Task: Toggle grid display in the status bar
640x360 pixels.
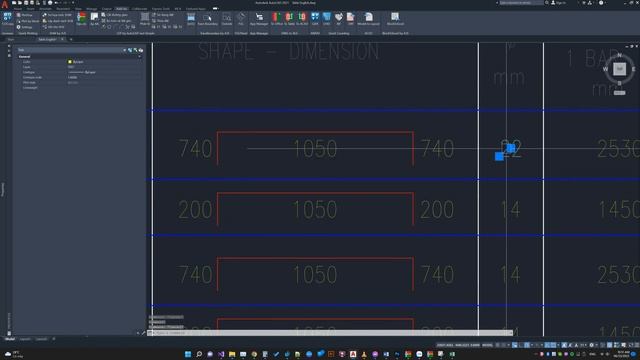Action: (x=498, y=345)
